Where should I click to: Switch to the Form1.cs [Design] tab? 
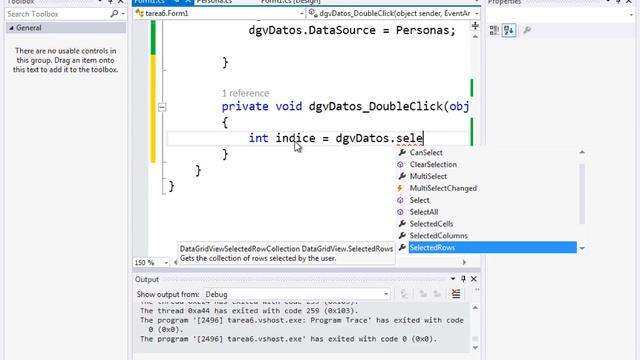(x=290, y=2)
